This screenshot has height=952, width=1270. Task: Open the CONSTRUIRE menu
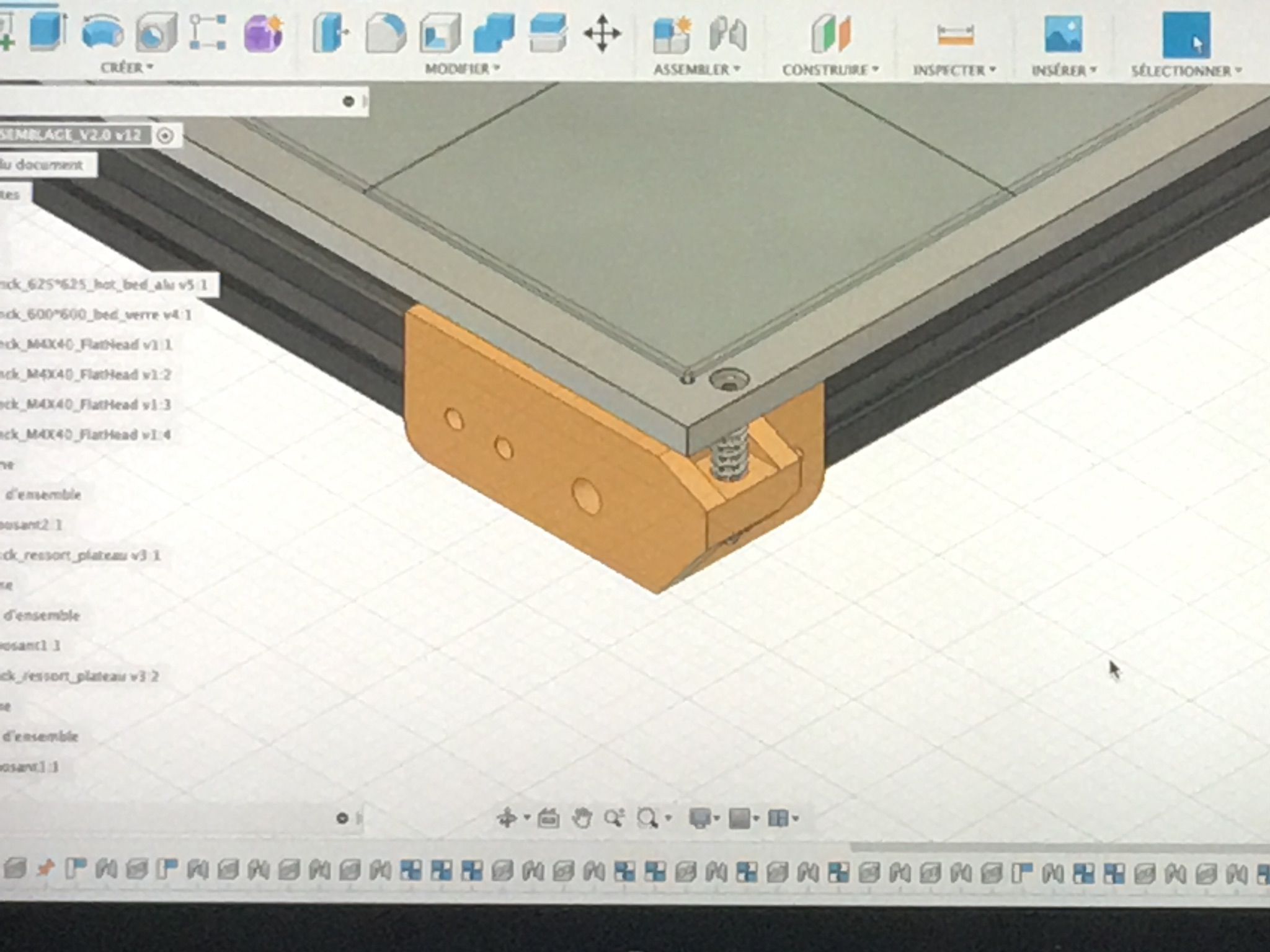830,70
